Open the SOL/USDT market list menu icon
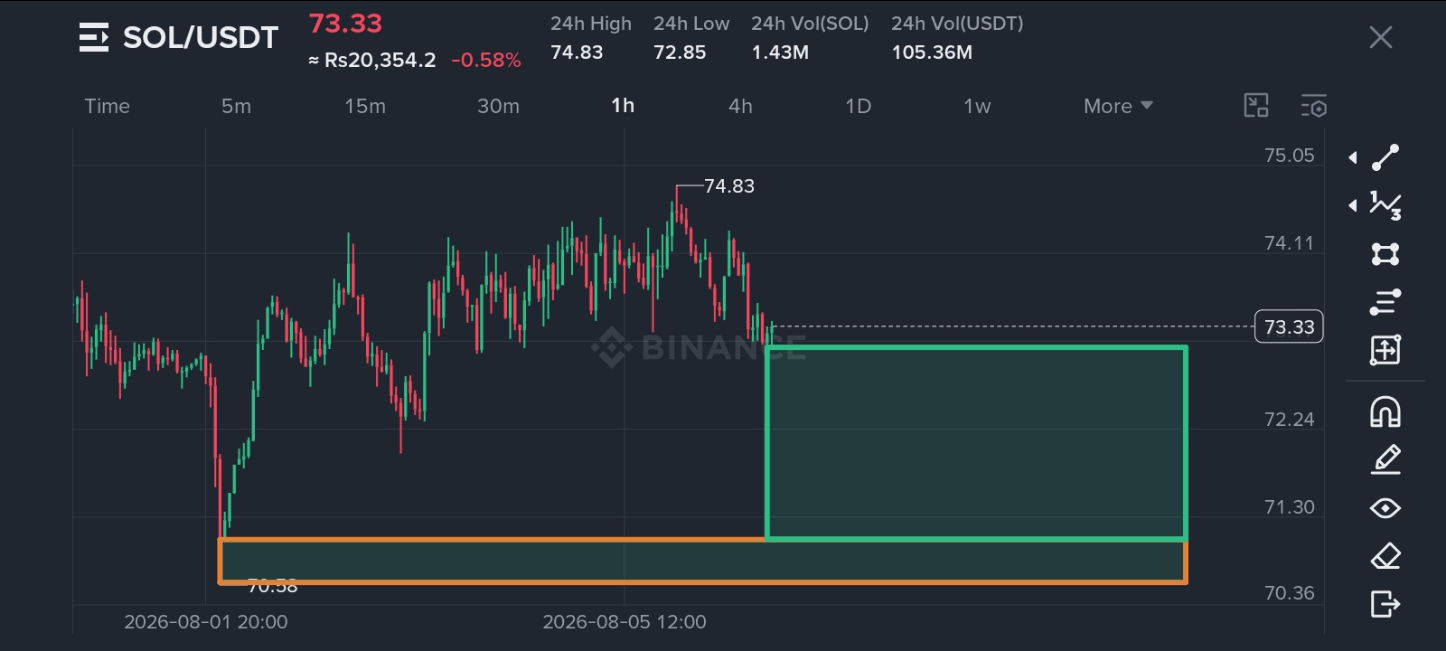This screenshot has width=1446, height=651. pos(94,38)
